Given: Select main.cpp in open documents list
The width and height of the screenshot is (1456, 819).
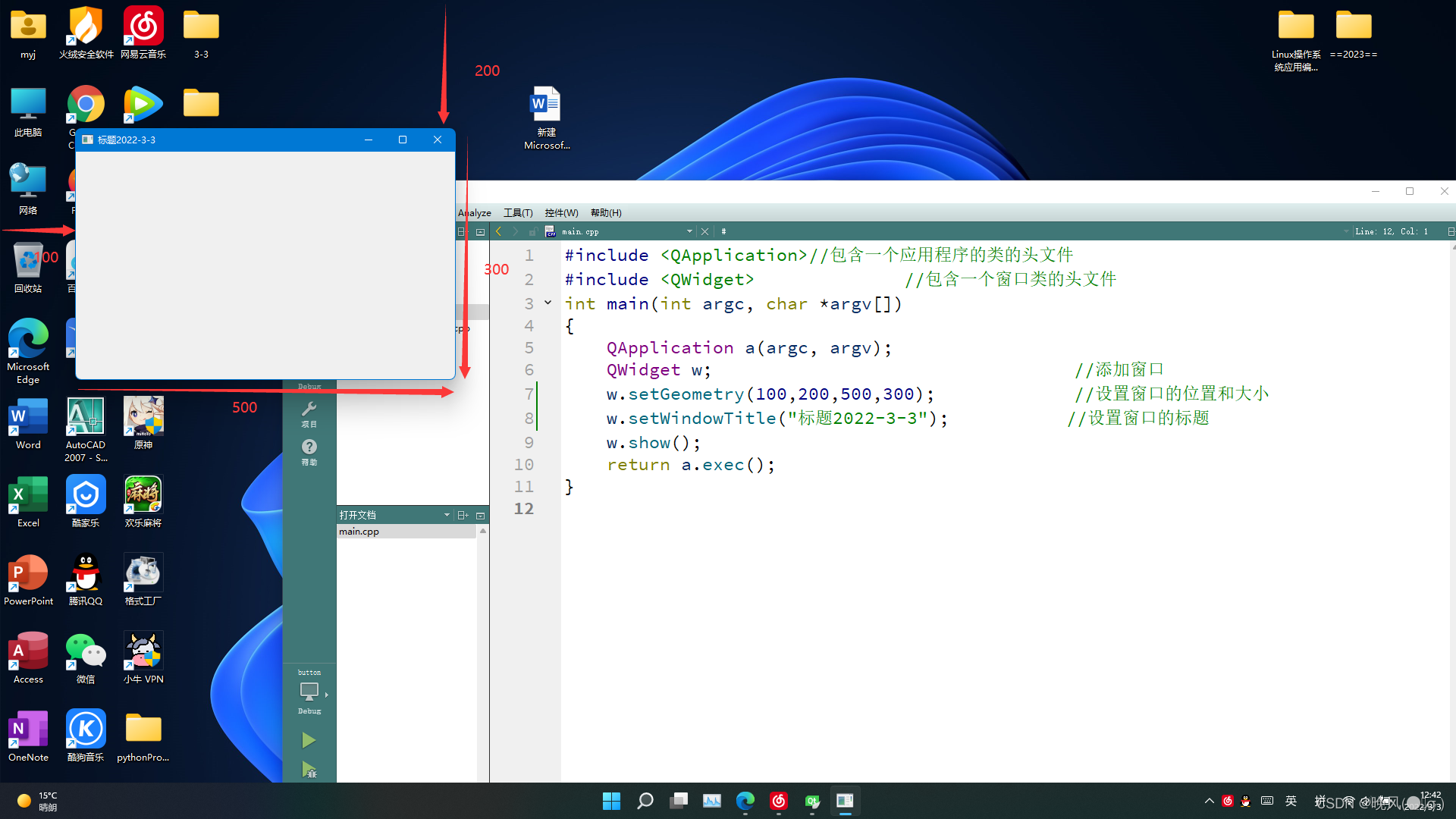Looking at the screenshot, I should pyautogui.click(x=359, y=532).
